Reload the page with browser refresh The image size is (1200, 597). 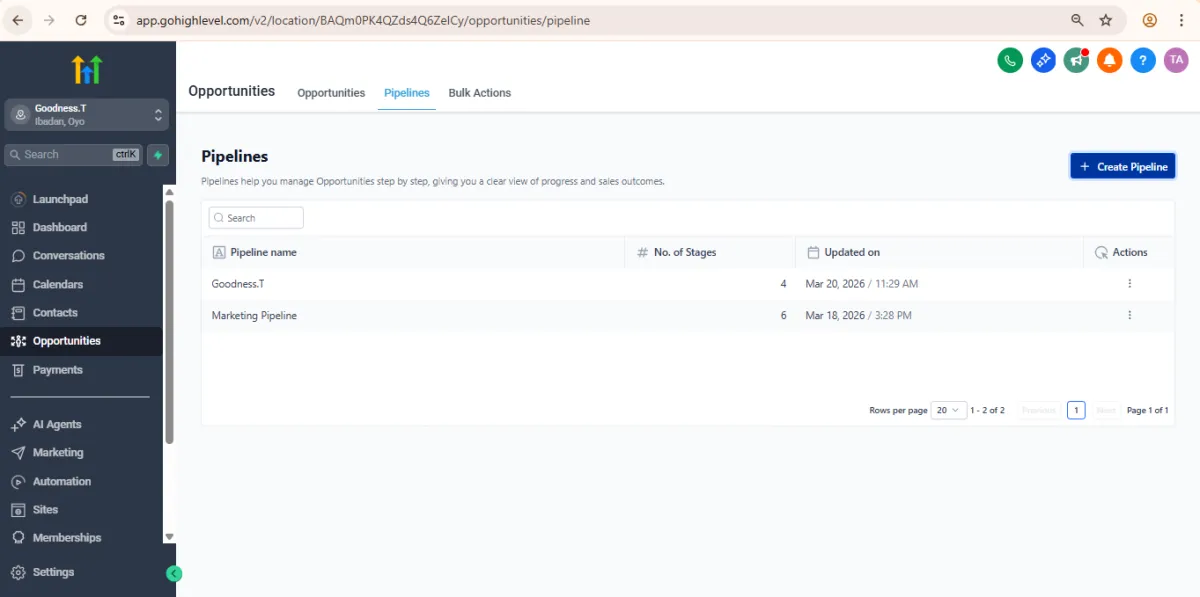[81, 20]
